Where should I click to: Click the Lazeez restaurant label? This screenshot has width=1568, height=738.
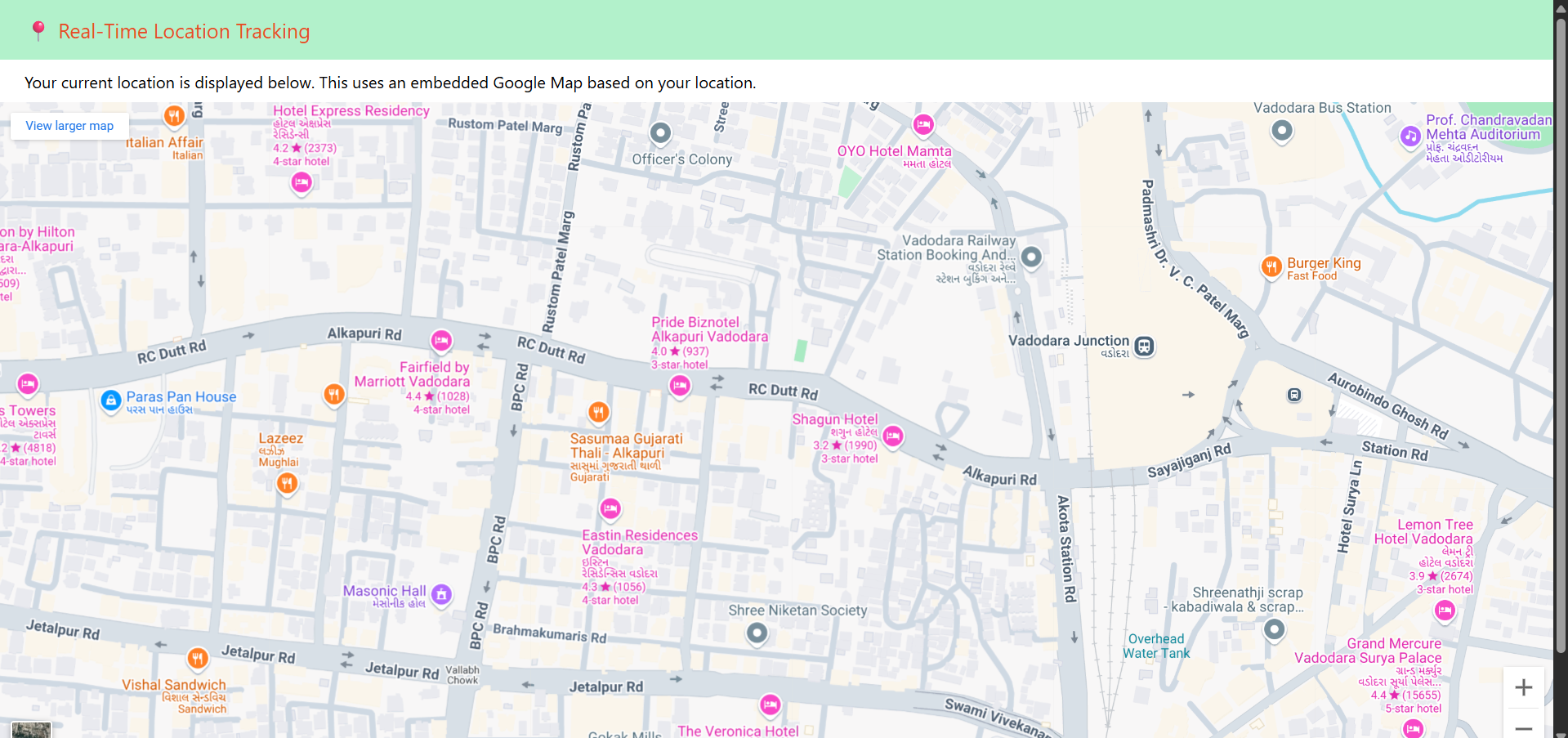click(x=280, y=438)
